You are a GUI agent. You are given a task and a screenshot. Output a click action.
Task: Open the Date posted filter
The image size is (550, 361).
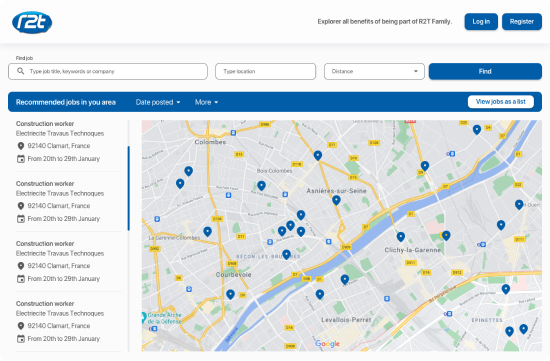(x=158, y=102)
